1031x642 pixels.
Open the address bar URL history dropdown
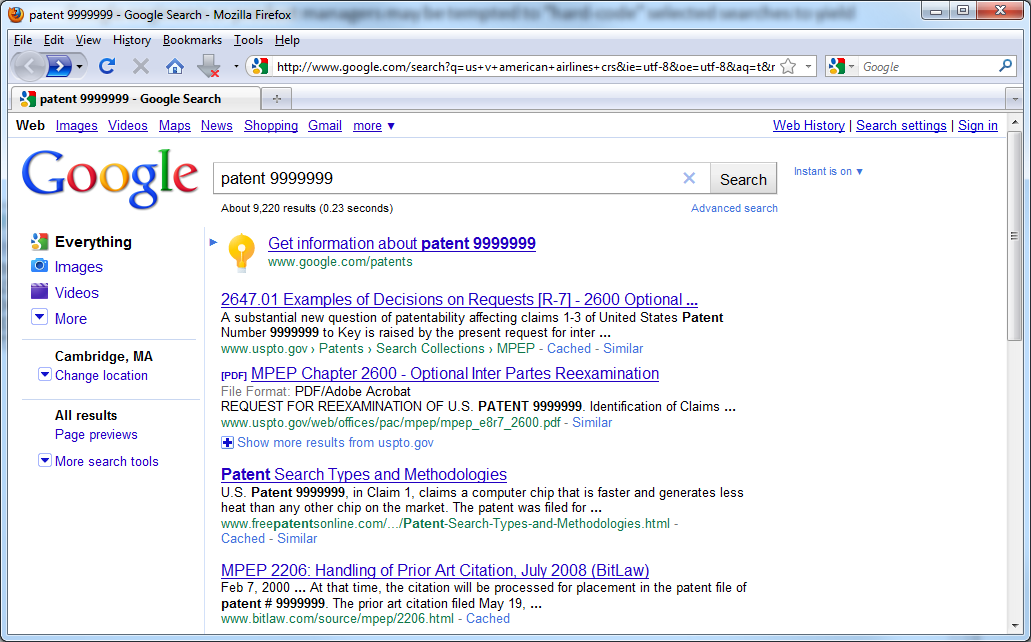808,66
